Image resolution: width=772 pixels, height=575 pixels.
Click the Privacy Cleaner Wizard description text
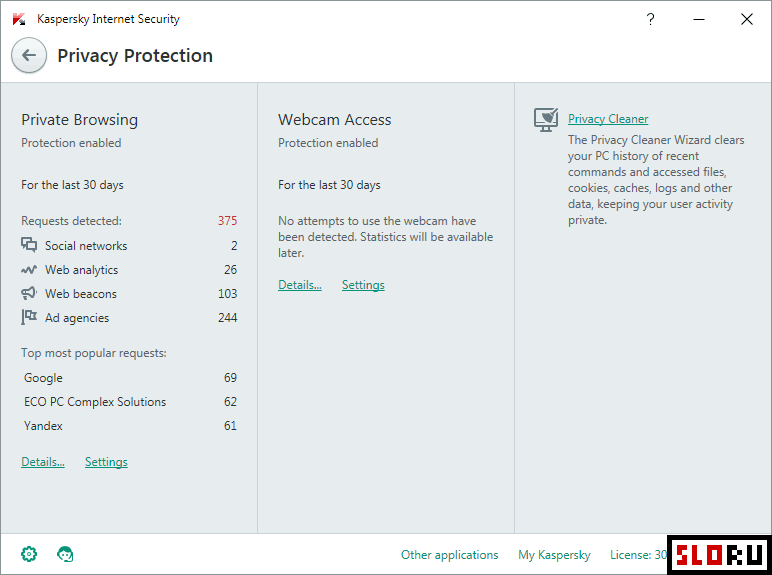656,180
